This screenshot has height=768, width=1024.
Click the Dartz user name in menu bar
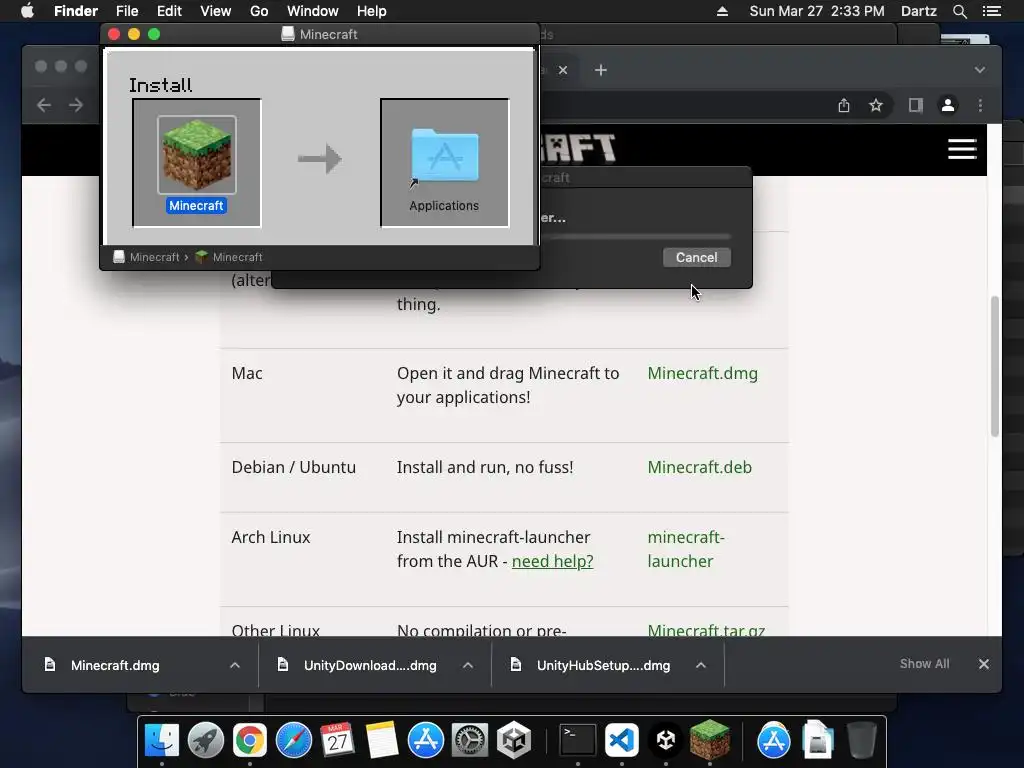918,11
